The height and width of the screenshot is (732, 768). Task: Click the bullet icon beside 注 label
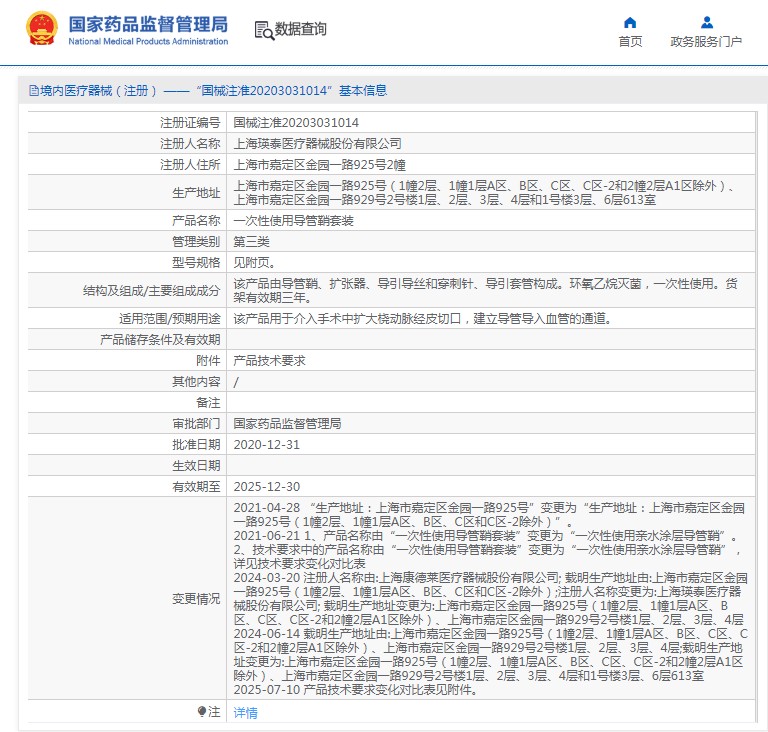coord(201,712)
